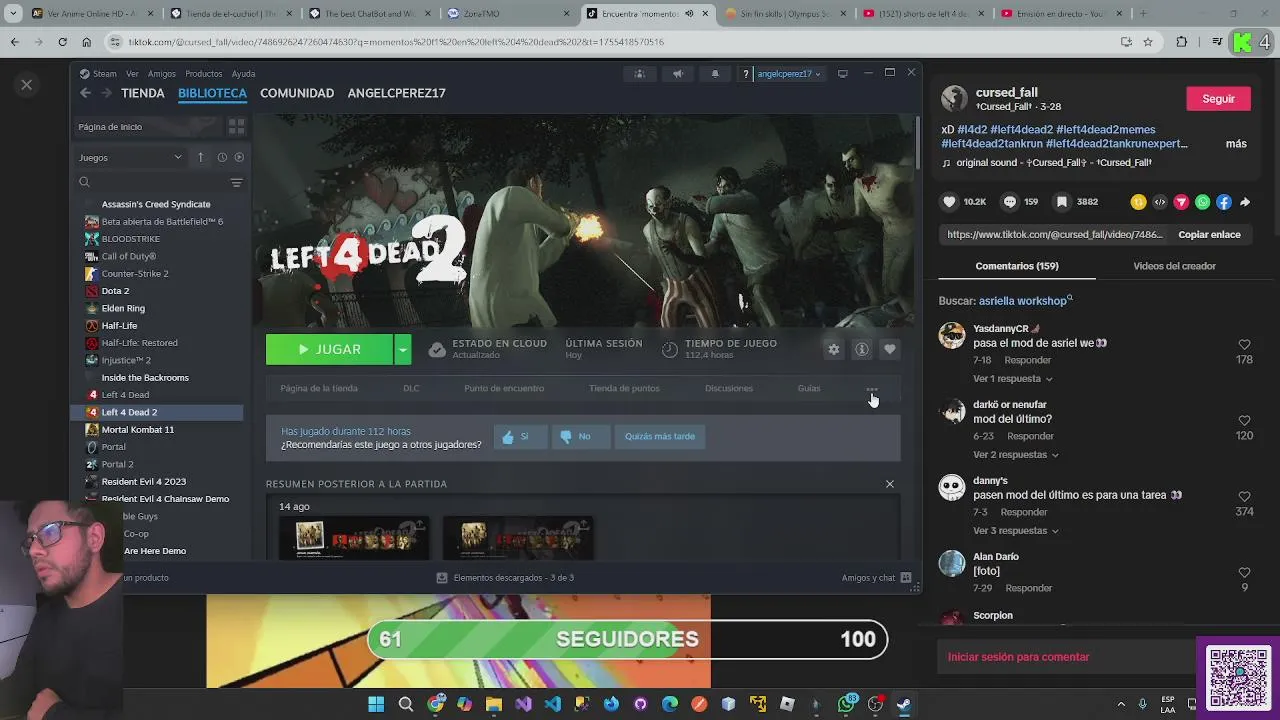The width and height of the screenshot is (1280, 720).
Task: Select Elden Ring in library list
Action: tap(123, 308)
